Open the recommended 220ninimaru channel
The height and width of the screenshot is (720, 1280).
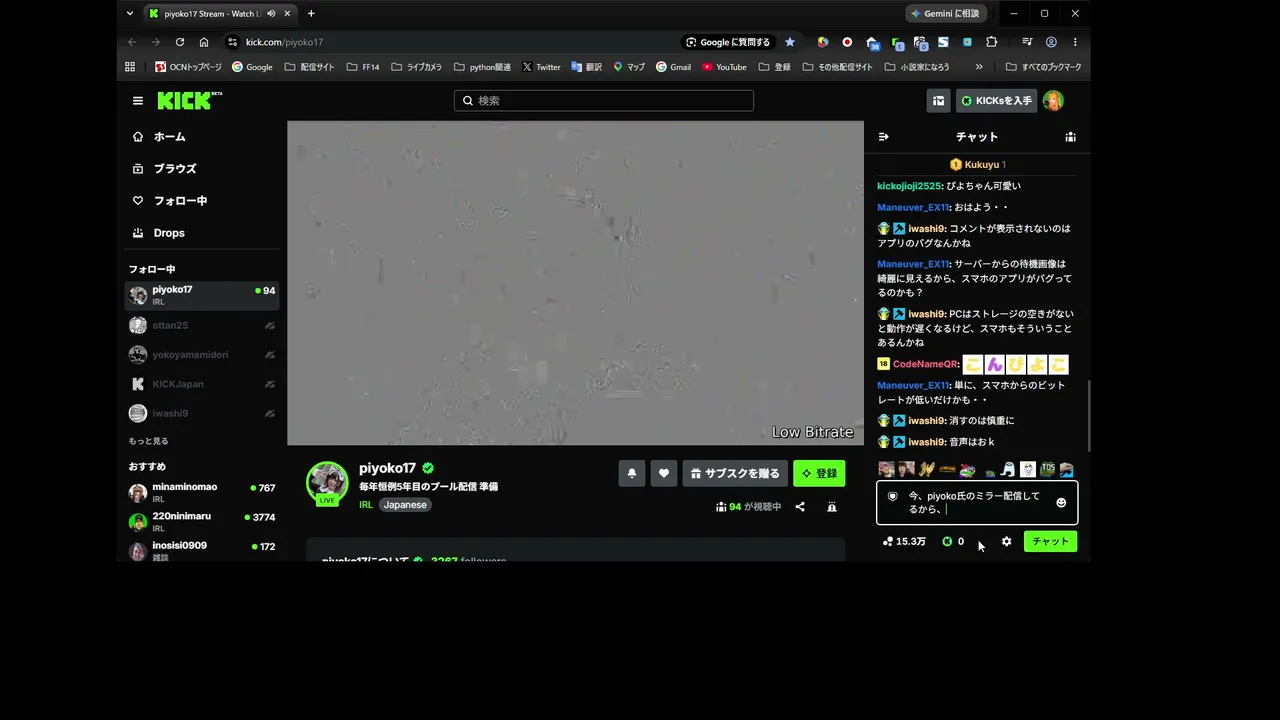tap(202, 521)
